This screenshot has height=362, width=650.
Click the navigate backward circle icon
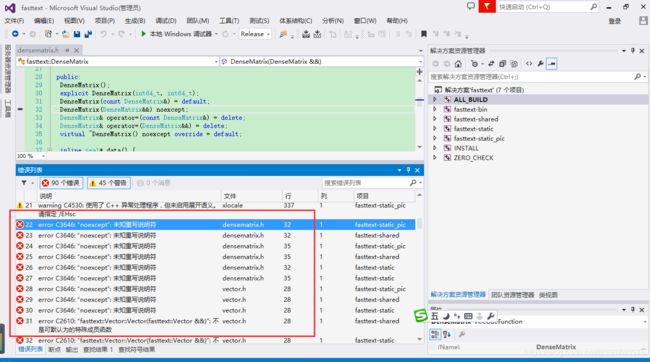[15, 34]
